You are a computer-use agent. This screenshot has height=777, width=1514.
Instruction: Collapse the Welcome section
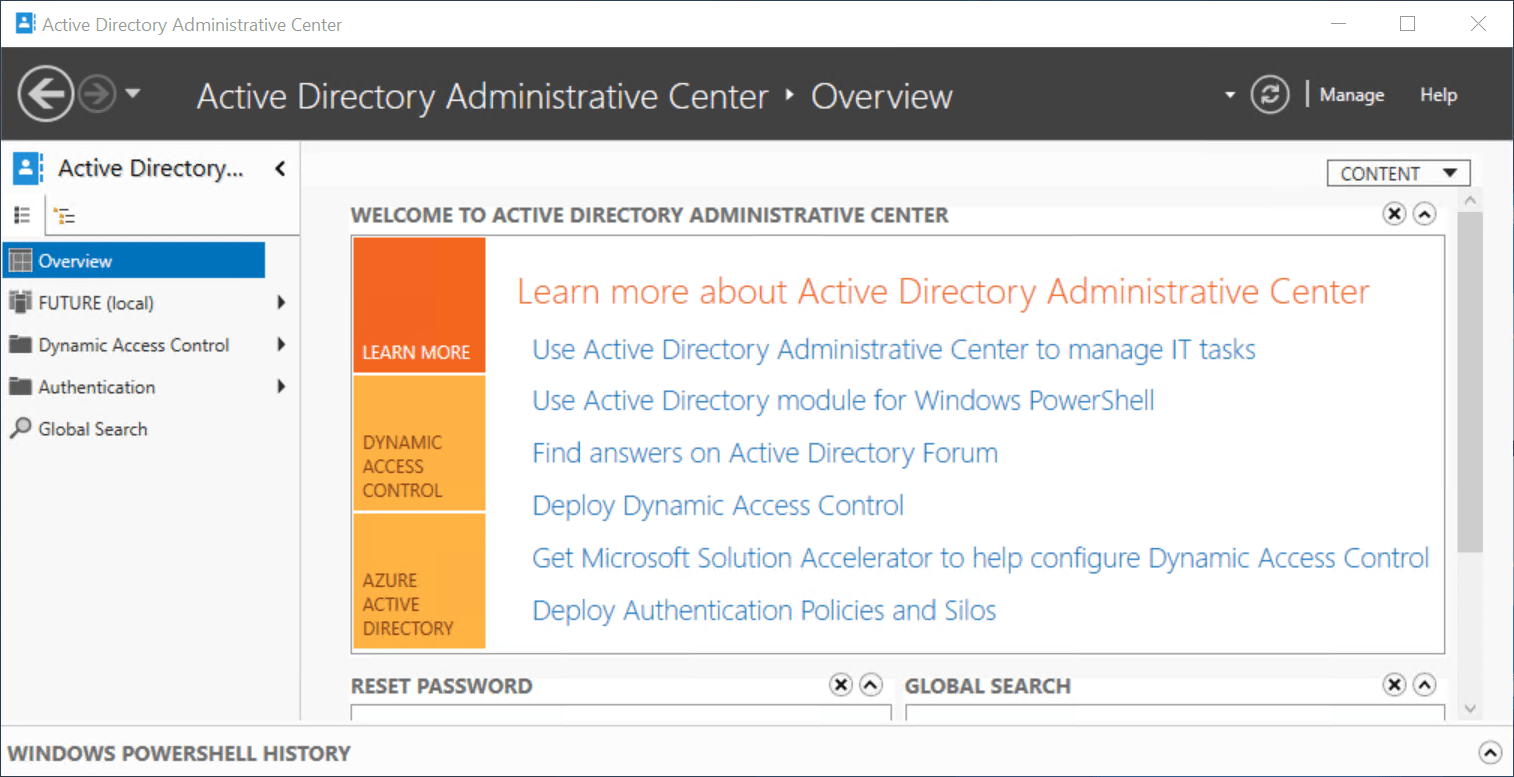[1425, 214]
